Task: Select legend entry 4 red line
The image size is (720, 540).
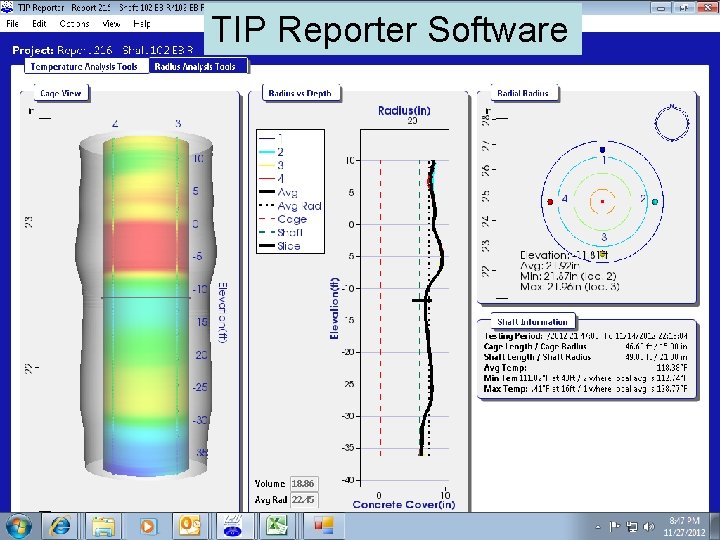Action: tap(271, 179)
